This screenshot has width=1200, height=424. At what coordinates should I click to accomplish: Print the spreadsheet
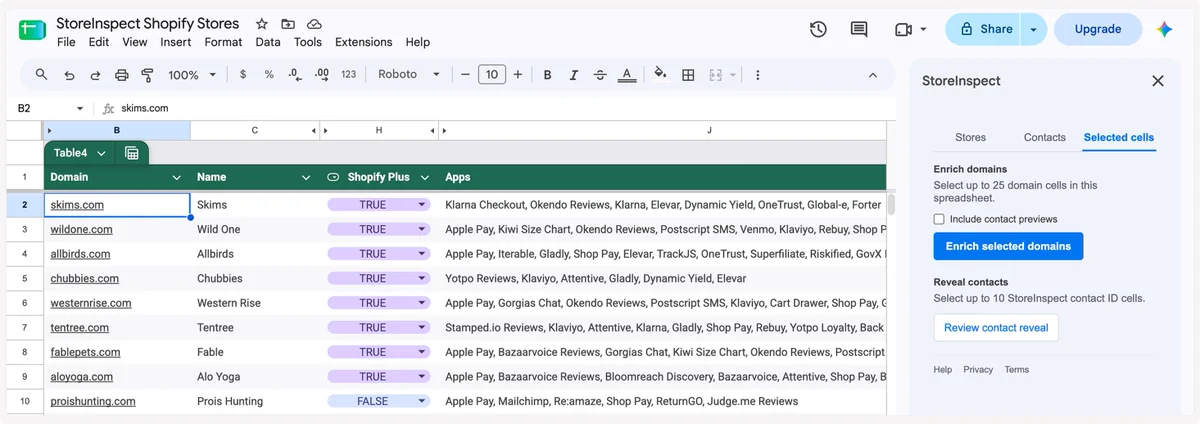122,75
